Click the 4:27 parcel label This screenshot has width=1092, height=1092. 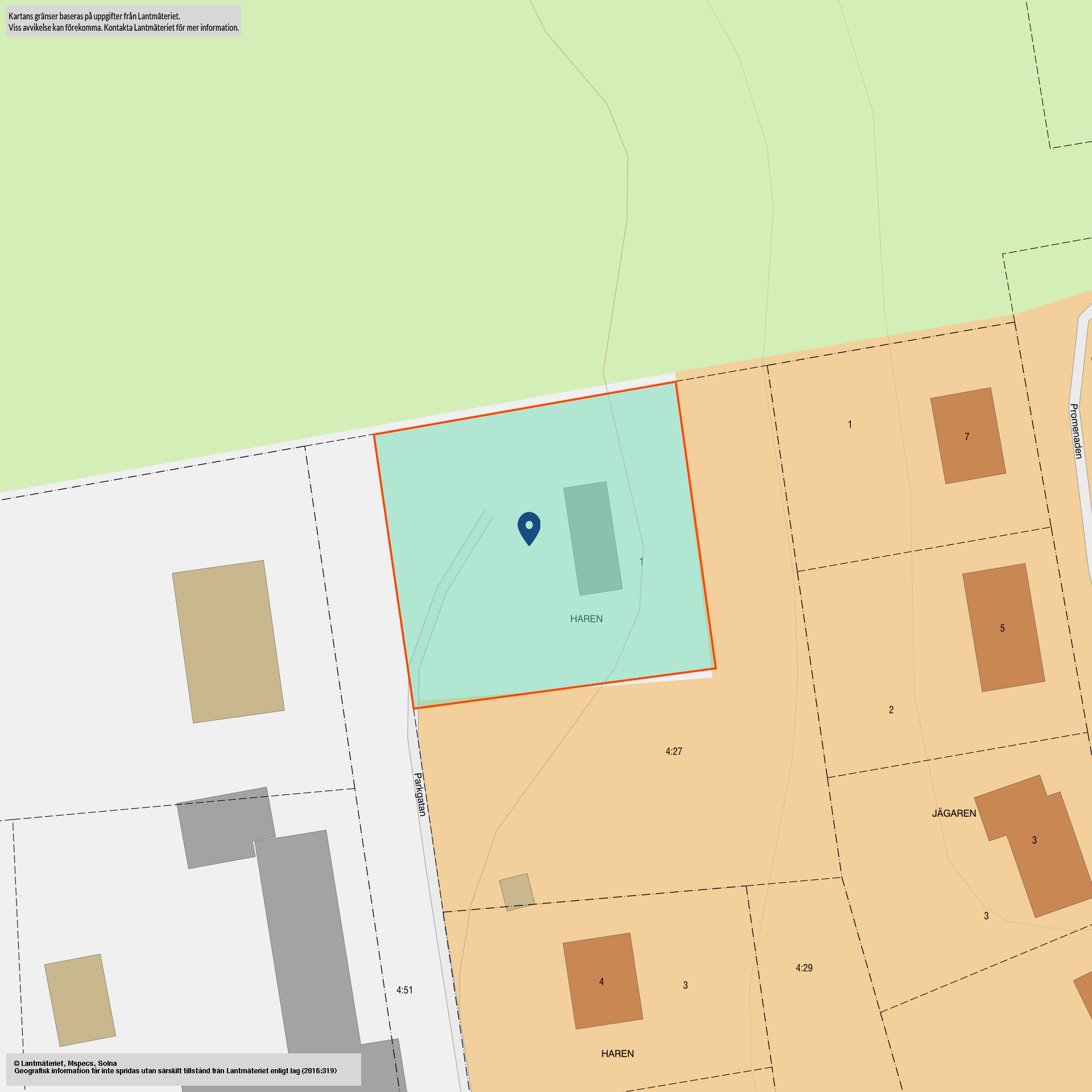[674, 751]
